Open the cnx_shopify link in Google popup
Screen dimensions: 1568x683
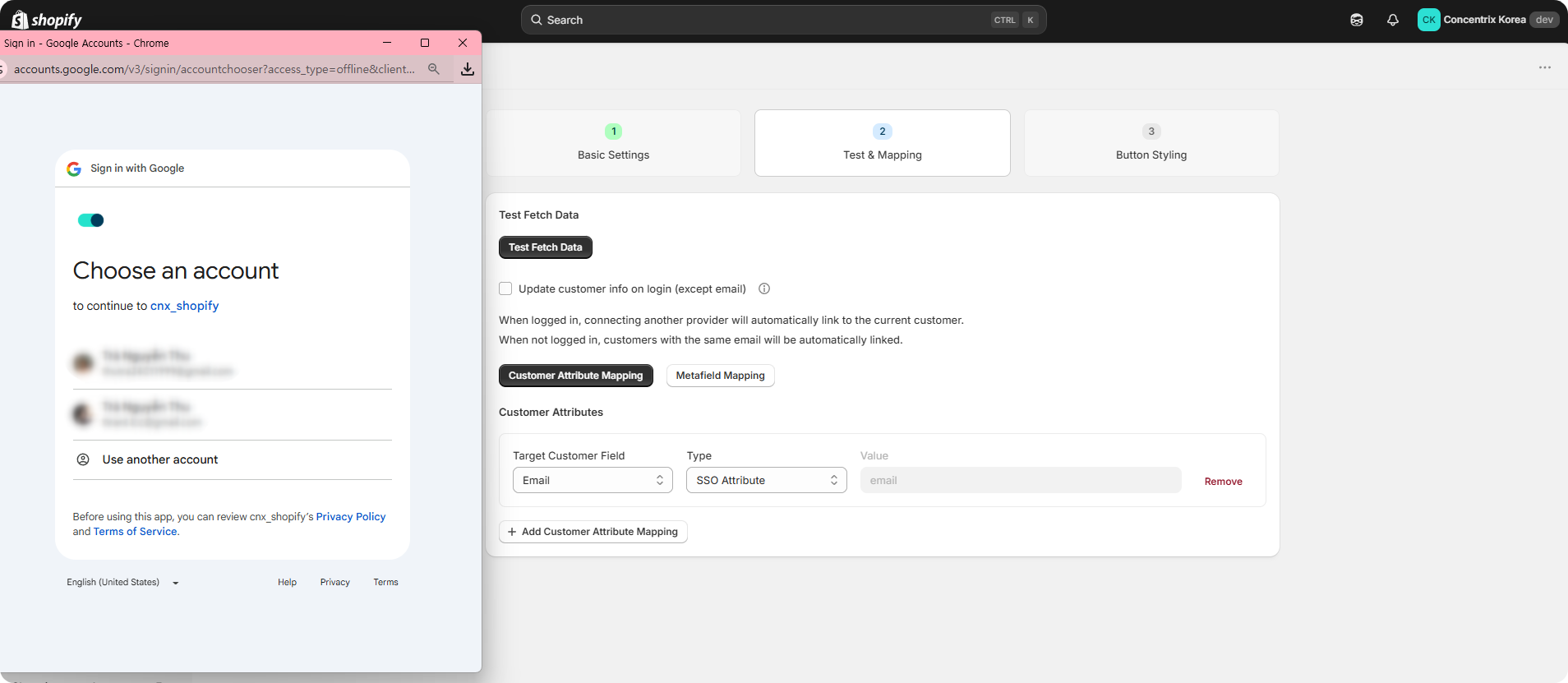pos(185,306)
